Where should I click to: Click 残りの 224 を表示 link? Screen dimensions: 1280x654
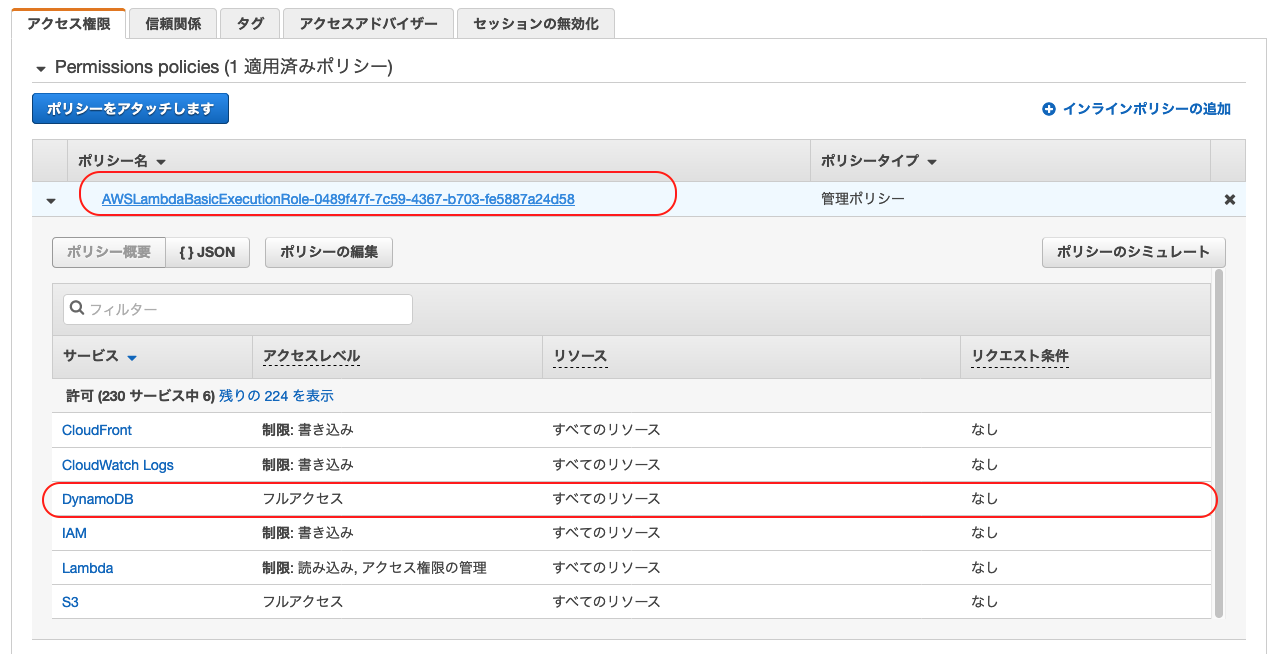[278, 396]
